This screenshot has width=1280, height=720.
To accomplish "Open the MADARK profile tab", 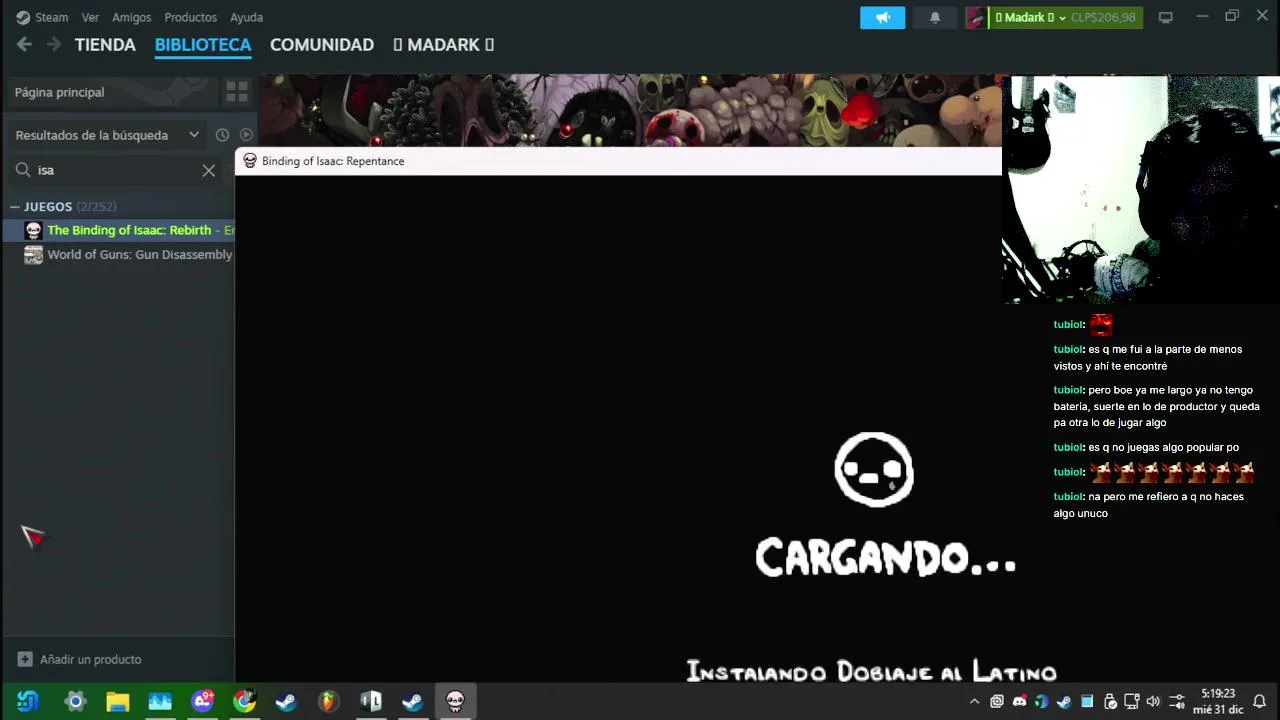I will (443, 45).
